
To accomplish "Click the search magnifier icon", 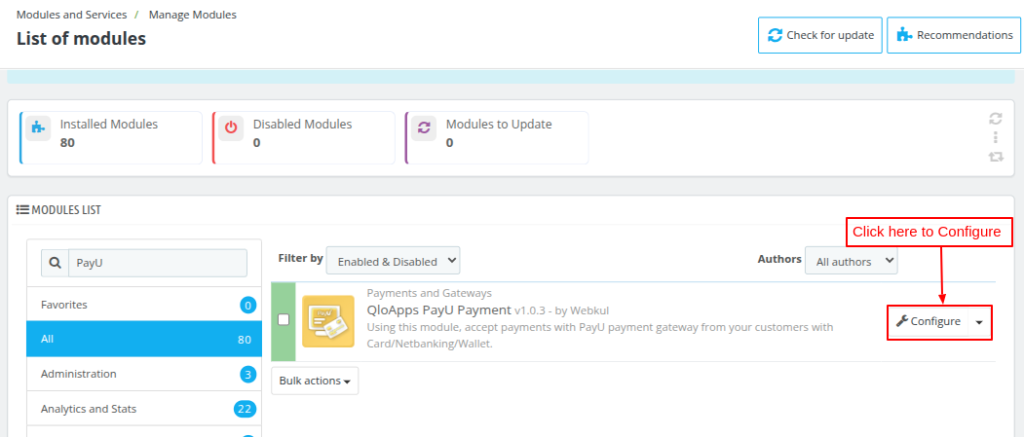I will point(55,263).
